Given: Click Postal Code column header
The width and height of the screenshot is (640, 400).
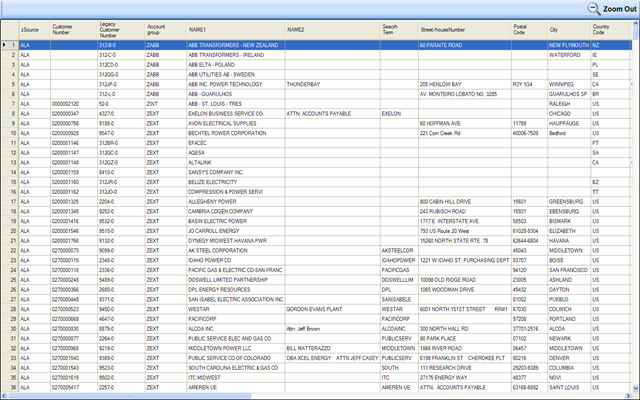Looking at the screenshot, I should 529,30.
